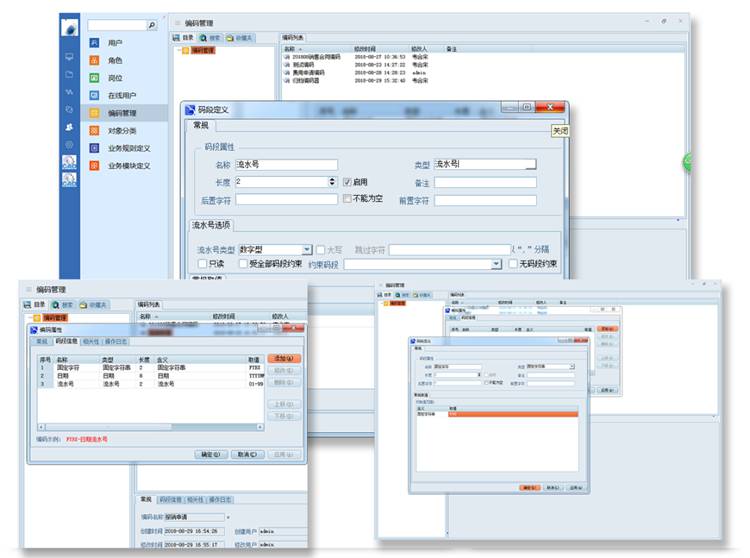Open the 角色 module icon
The height and width of the screenshot is (558, 750).
(x=95, y=60)
